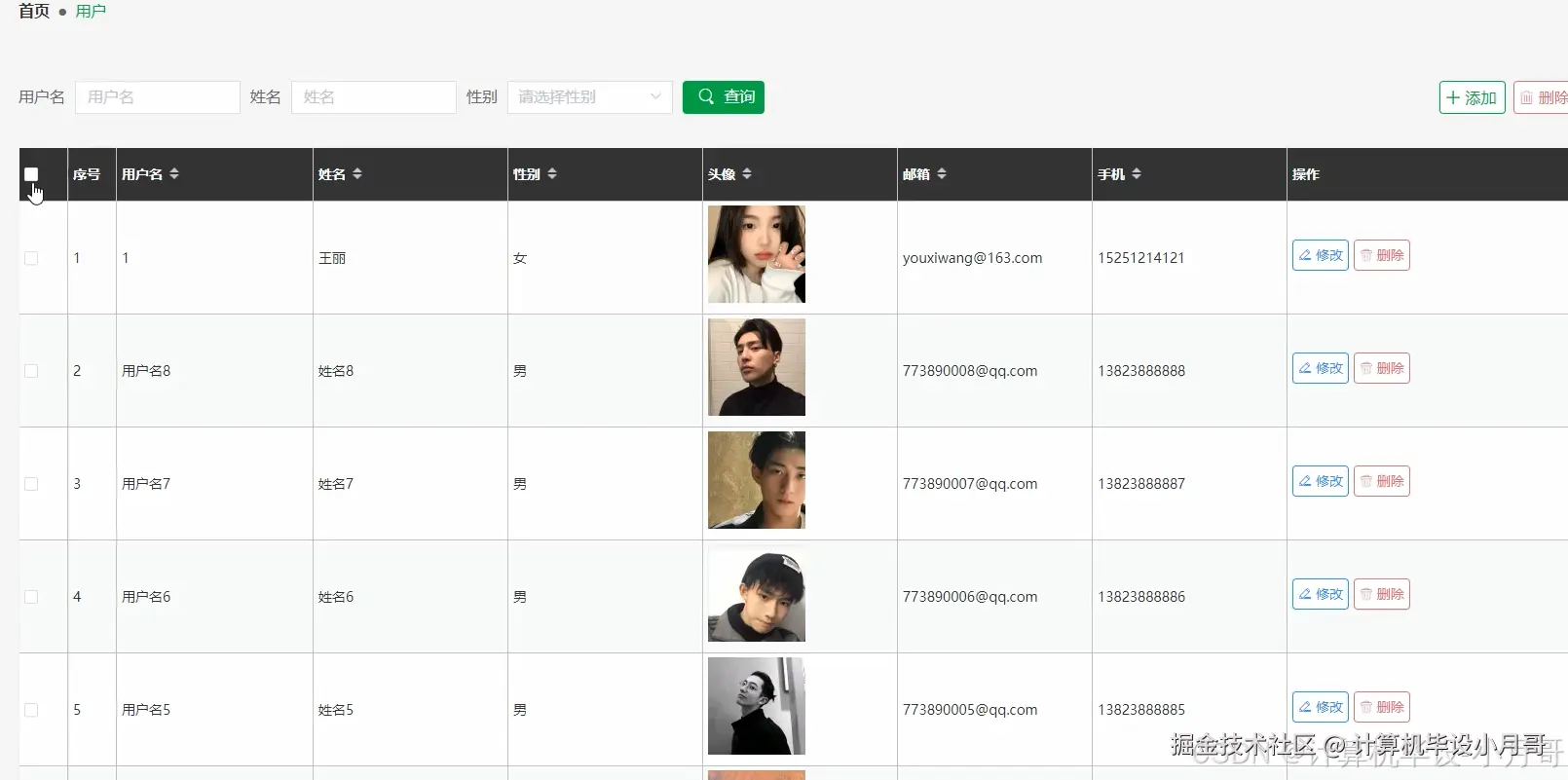Image resolution: width=1568 pixels, height=780 pixels.
Task: Sort table by 头像 column arrows
Action: [747, 173]
